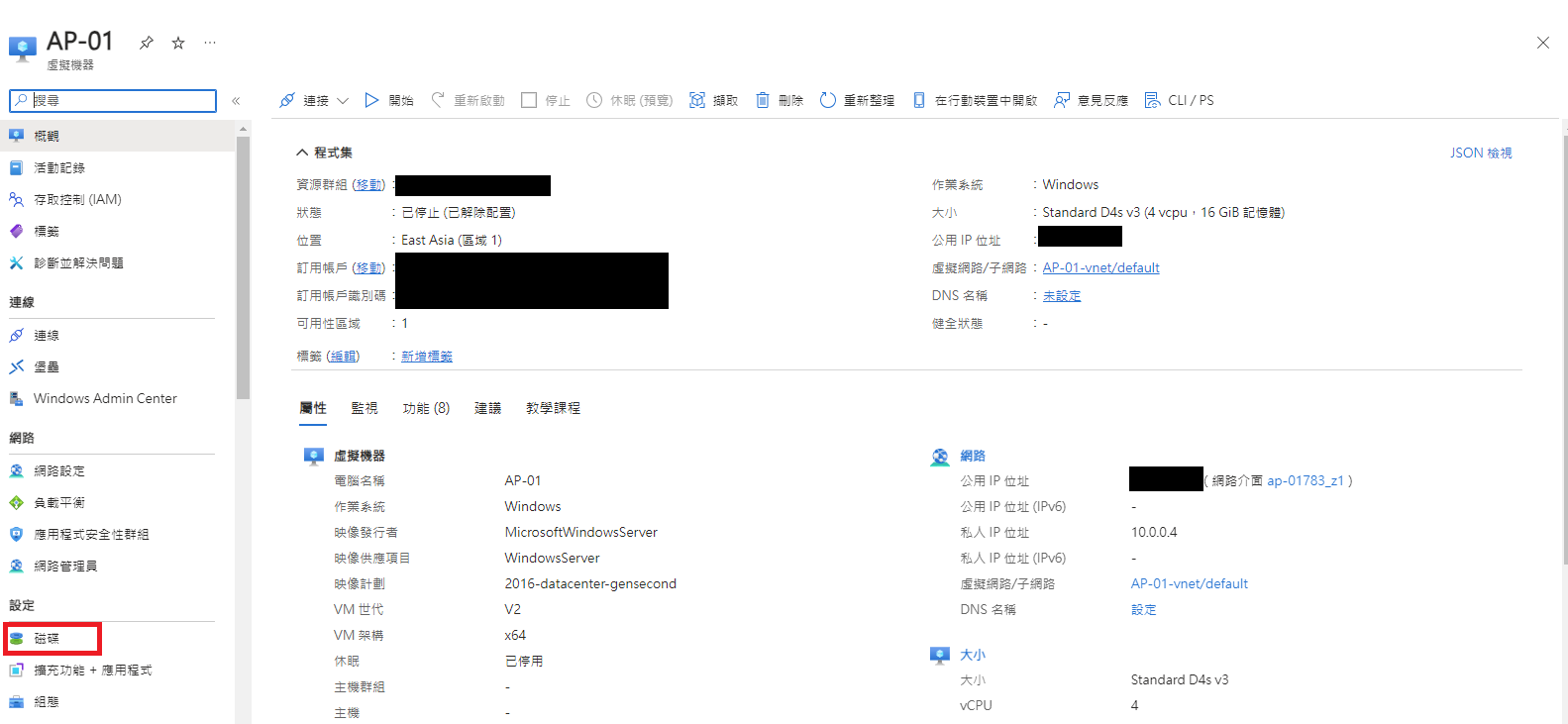Viewport: 1568px width, 724px height.
Task: Click the 開始 (Start) play icon
Action: [371, 100]
